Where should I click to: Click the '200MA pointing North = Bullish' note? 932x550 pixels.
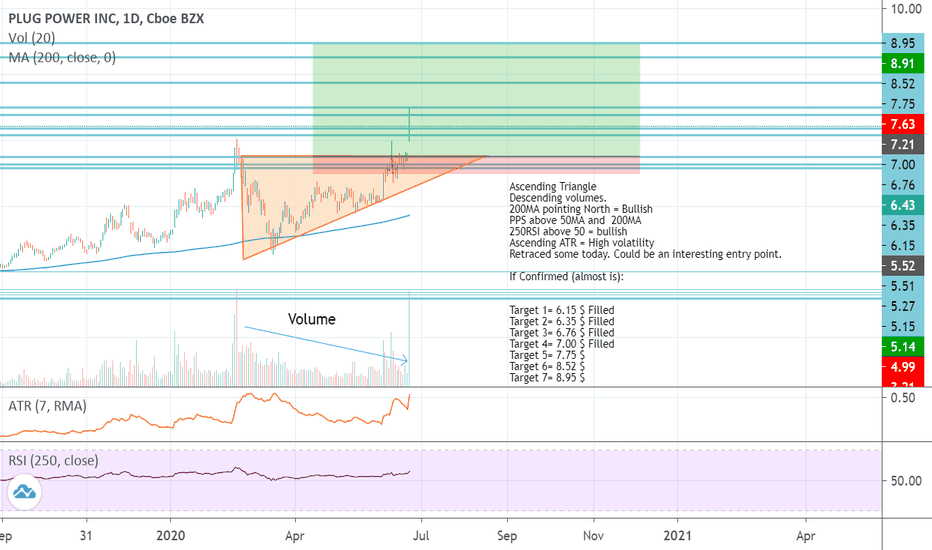(581, 209)
